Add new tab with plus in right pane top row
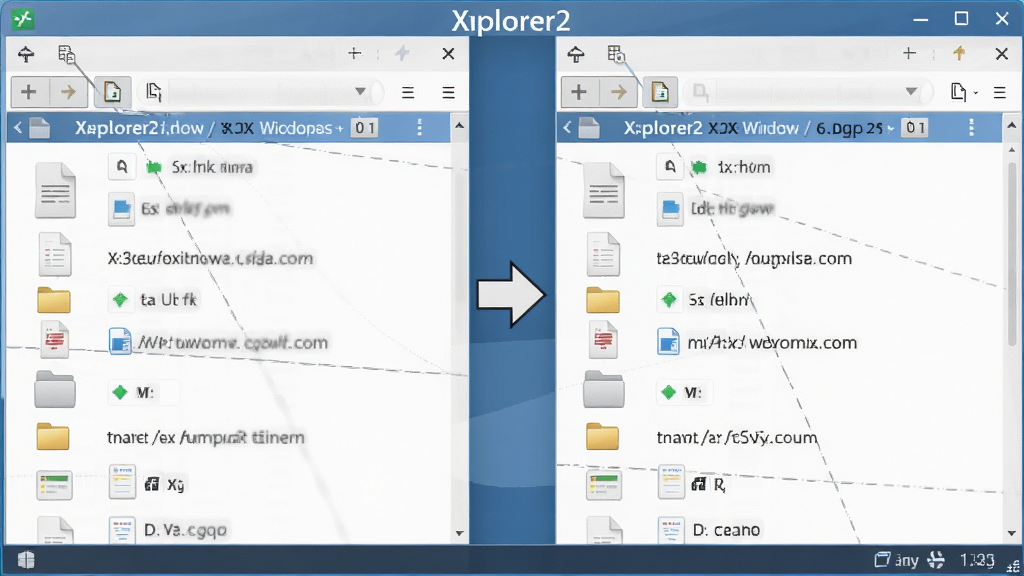 point(909,54)
